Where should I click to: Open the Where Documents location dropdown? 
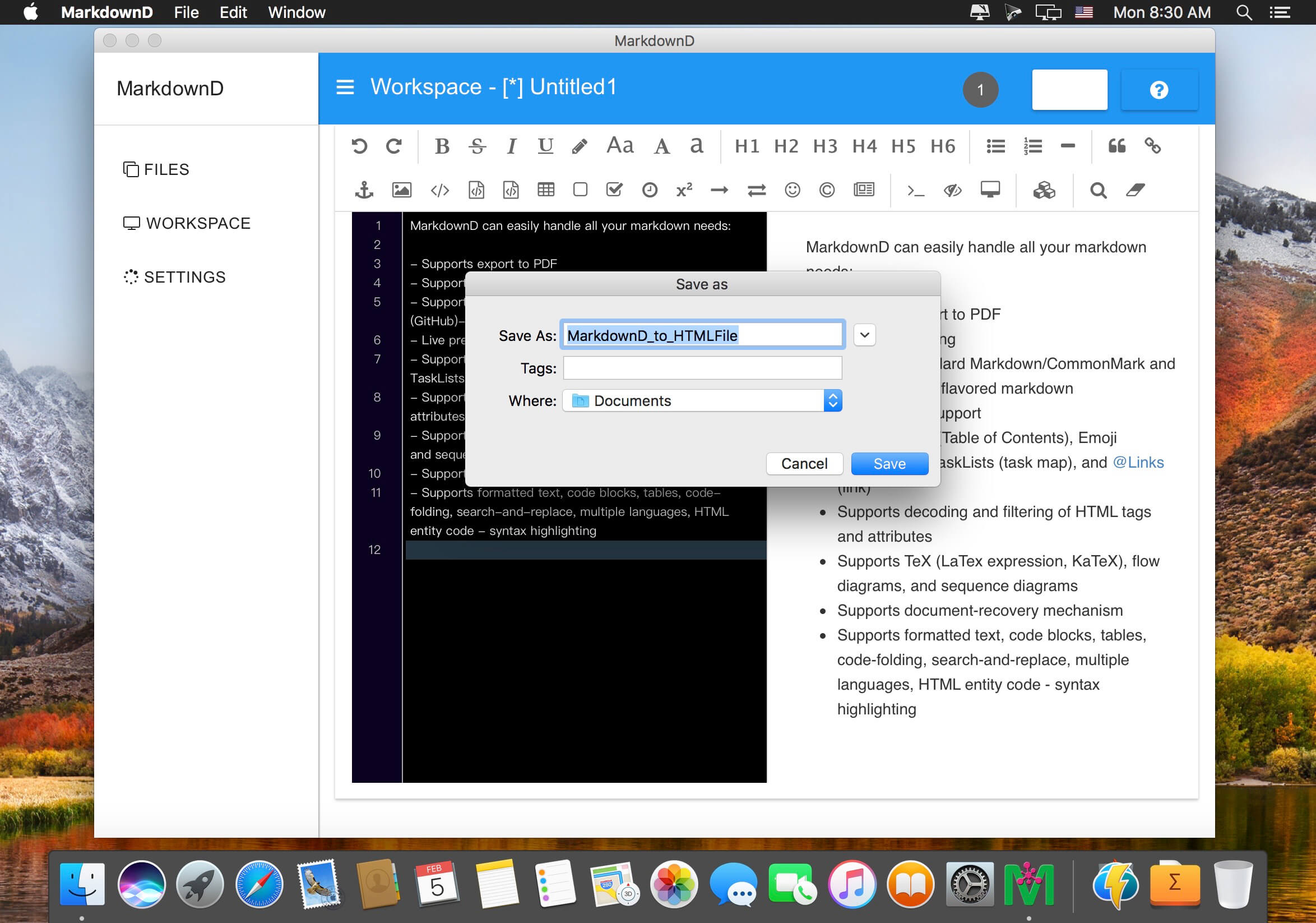point(702,400)
